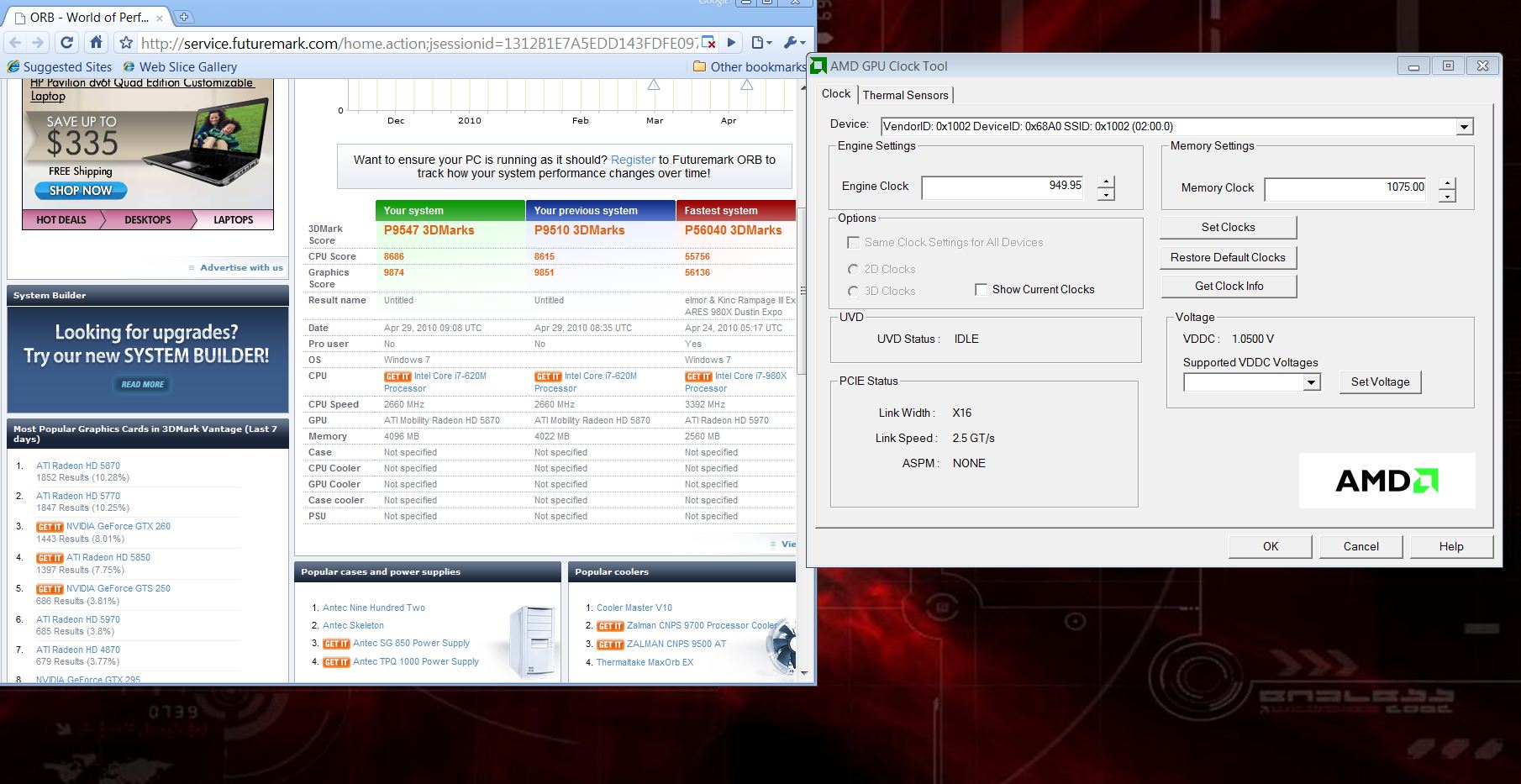Open the Other bookmarks folder
This screenshot has width=1521, height=784.
(749, 66)
